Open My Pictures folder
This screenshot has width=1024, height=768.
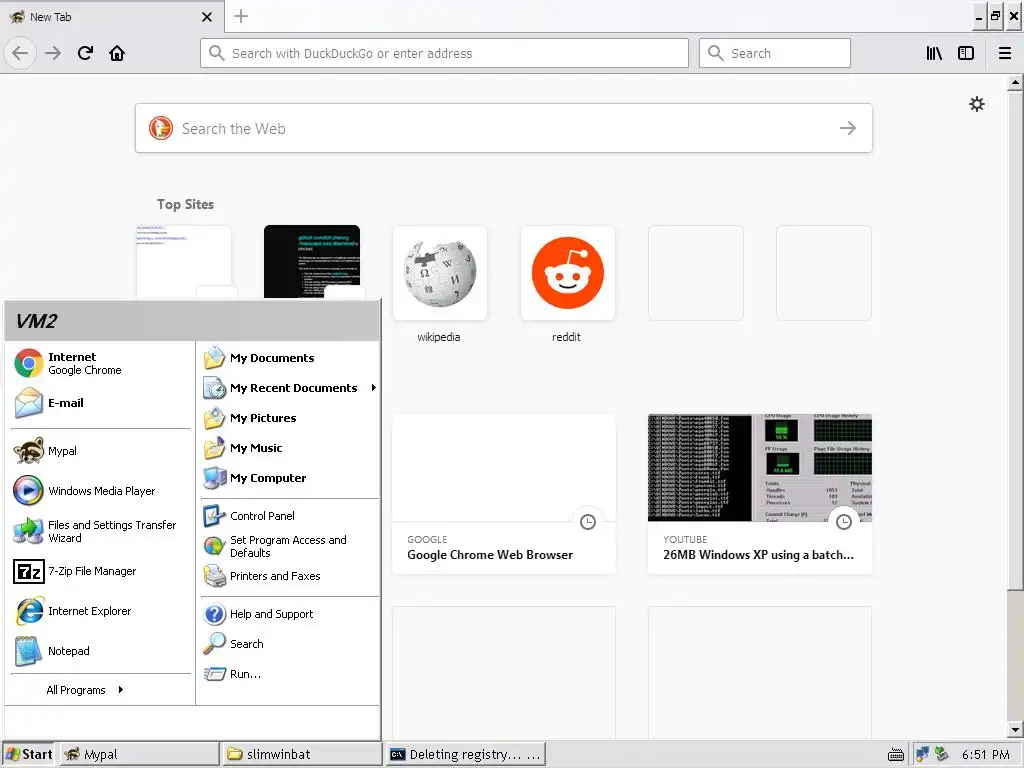(290, 418)
